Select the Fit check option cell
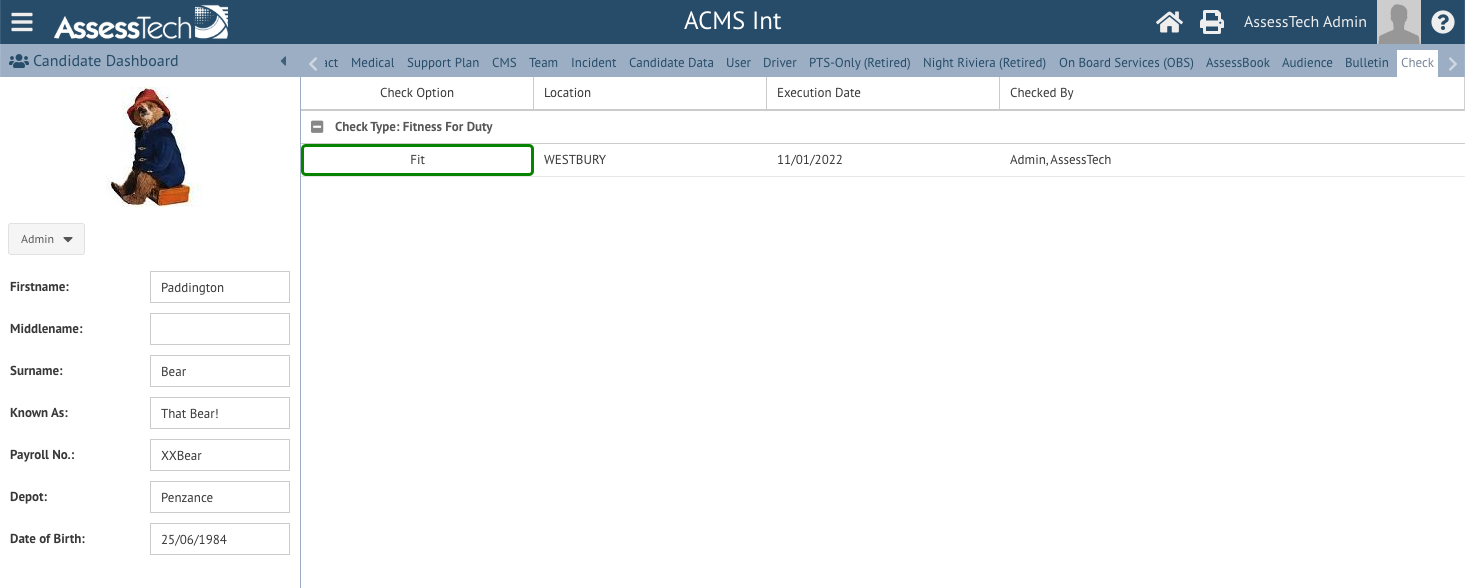The height and width of the screenshot is (588, 1465). pyautogui.click(x=417, y=160)
